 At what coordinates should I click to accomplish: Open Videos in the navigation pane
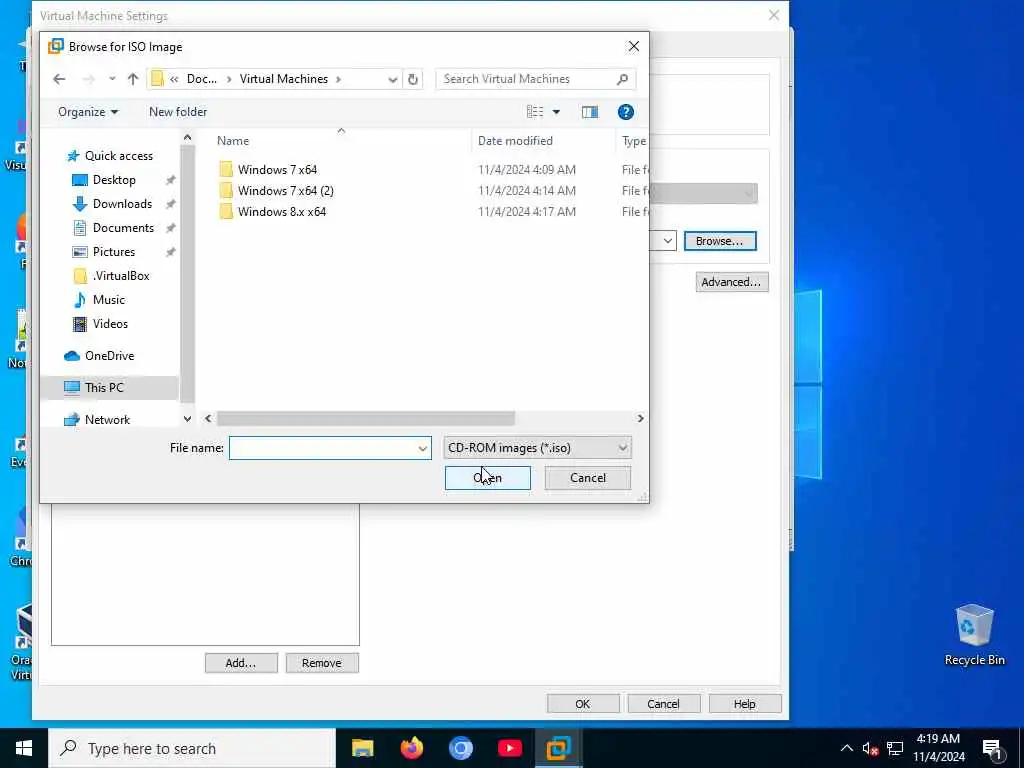tap(110, 324)
